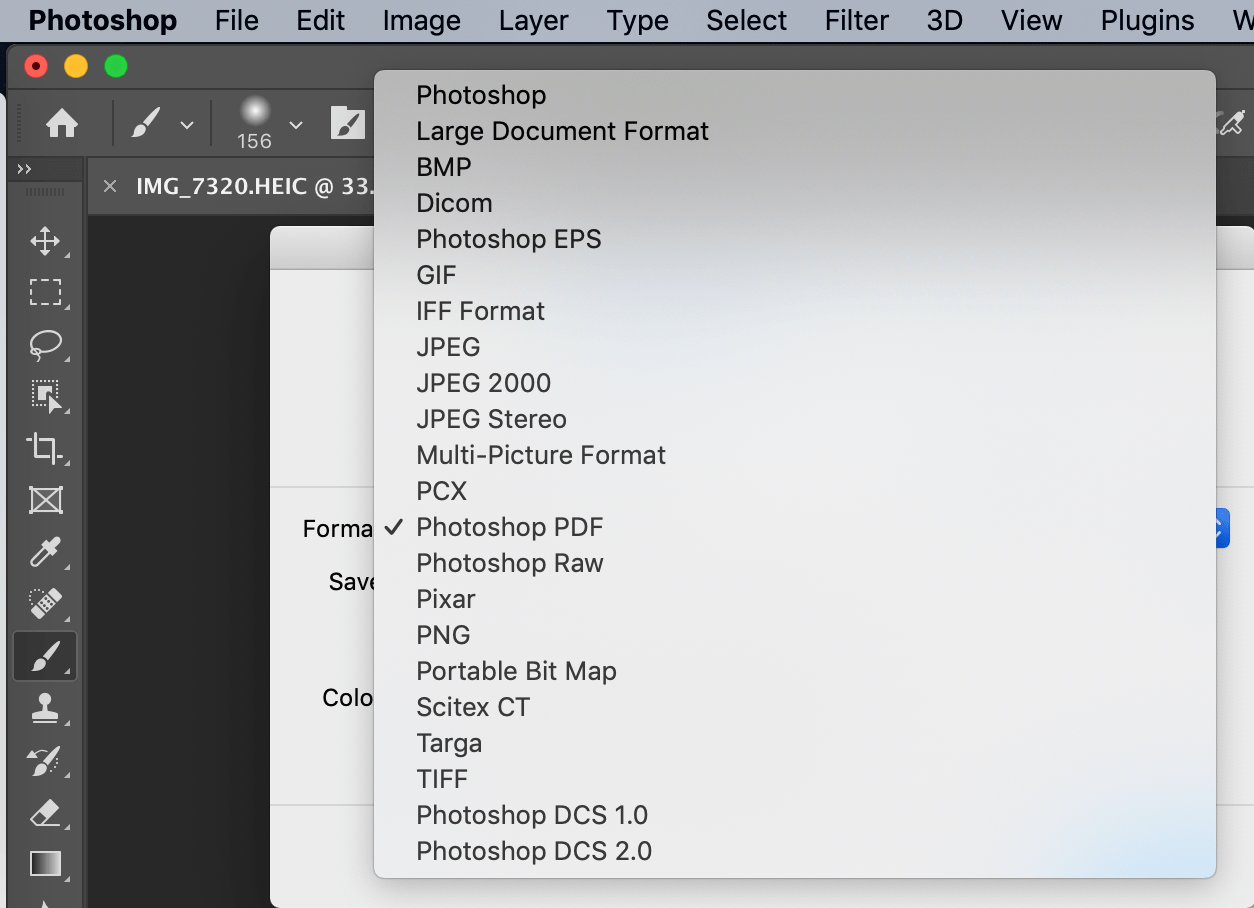Image resolution: width=1254 pixels, height=908 pixels.
Task: Select the Rectangular Marquee tool
Action: (45, 293)
